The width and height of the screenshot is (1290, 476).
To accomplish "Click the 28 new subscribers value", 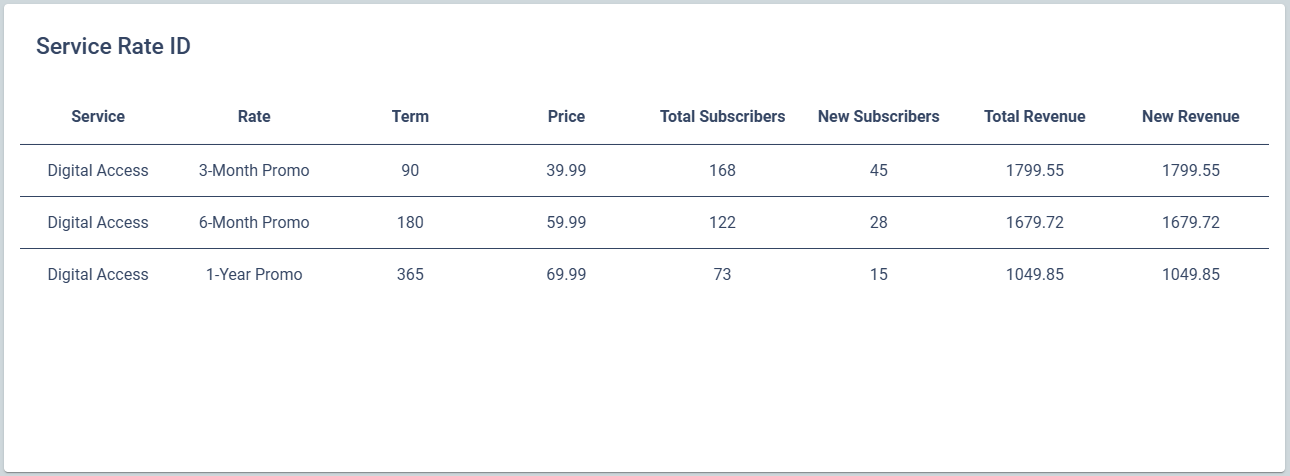I will pos(878,223).
